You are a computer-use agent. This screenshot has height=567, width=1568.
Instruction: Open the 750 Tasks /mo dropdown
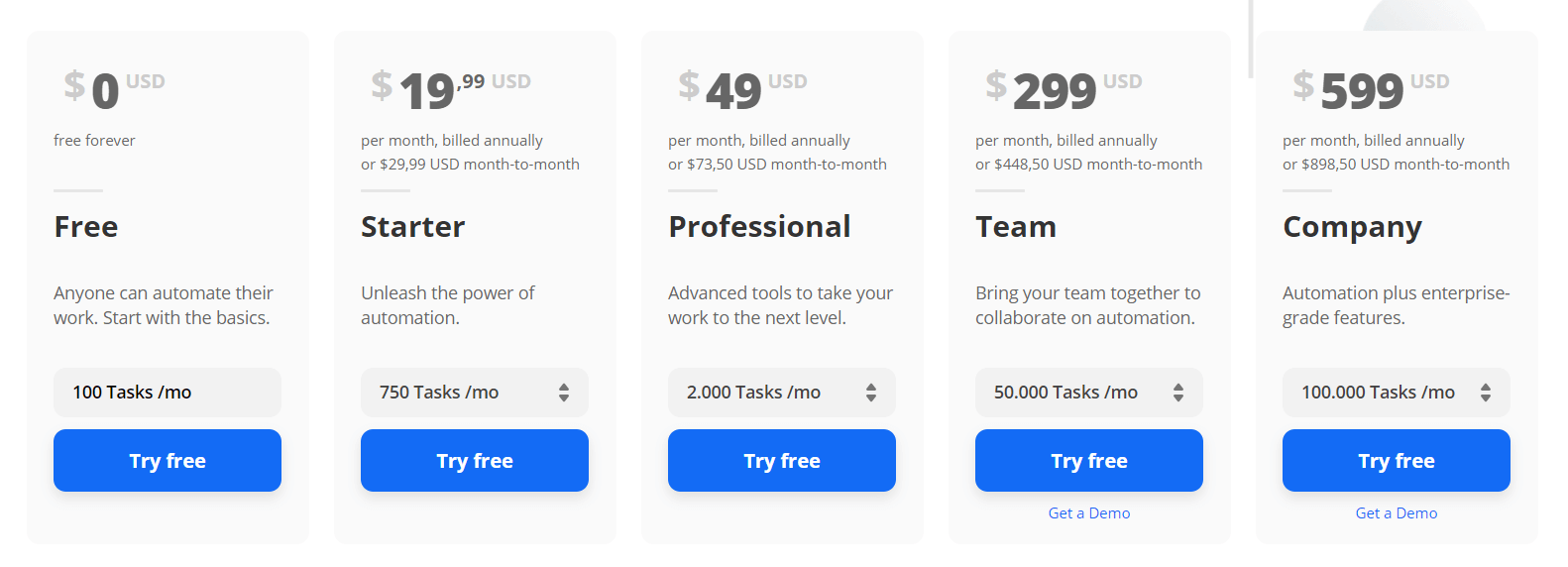(x=474, y=393)
